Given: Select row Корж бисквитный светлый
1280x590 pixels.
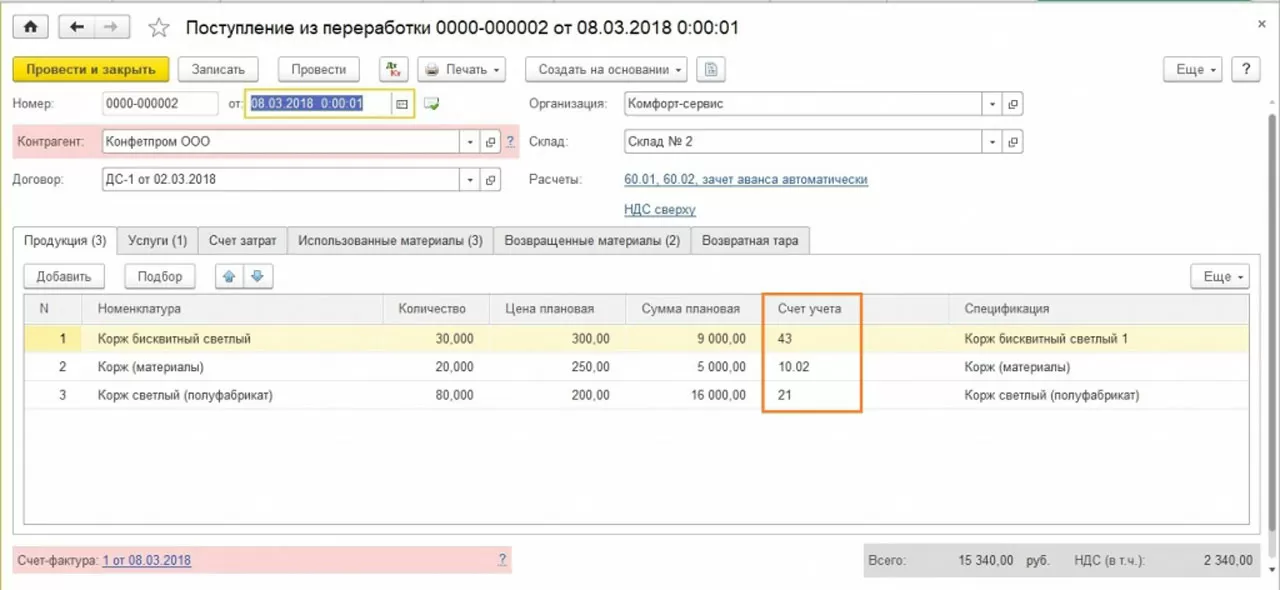Looking at the screenshot, I should click(x=637, y=339).
